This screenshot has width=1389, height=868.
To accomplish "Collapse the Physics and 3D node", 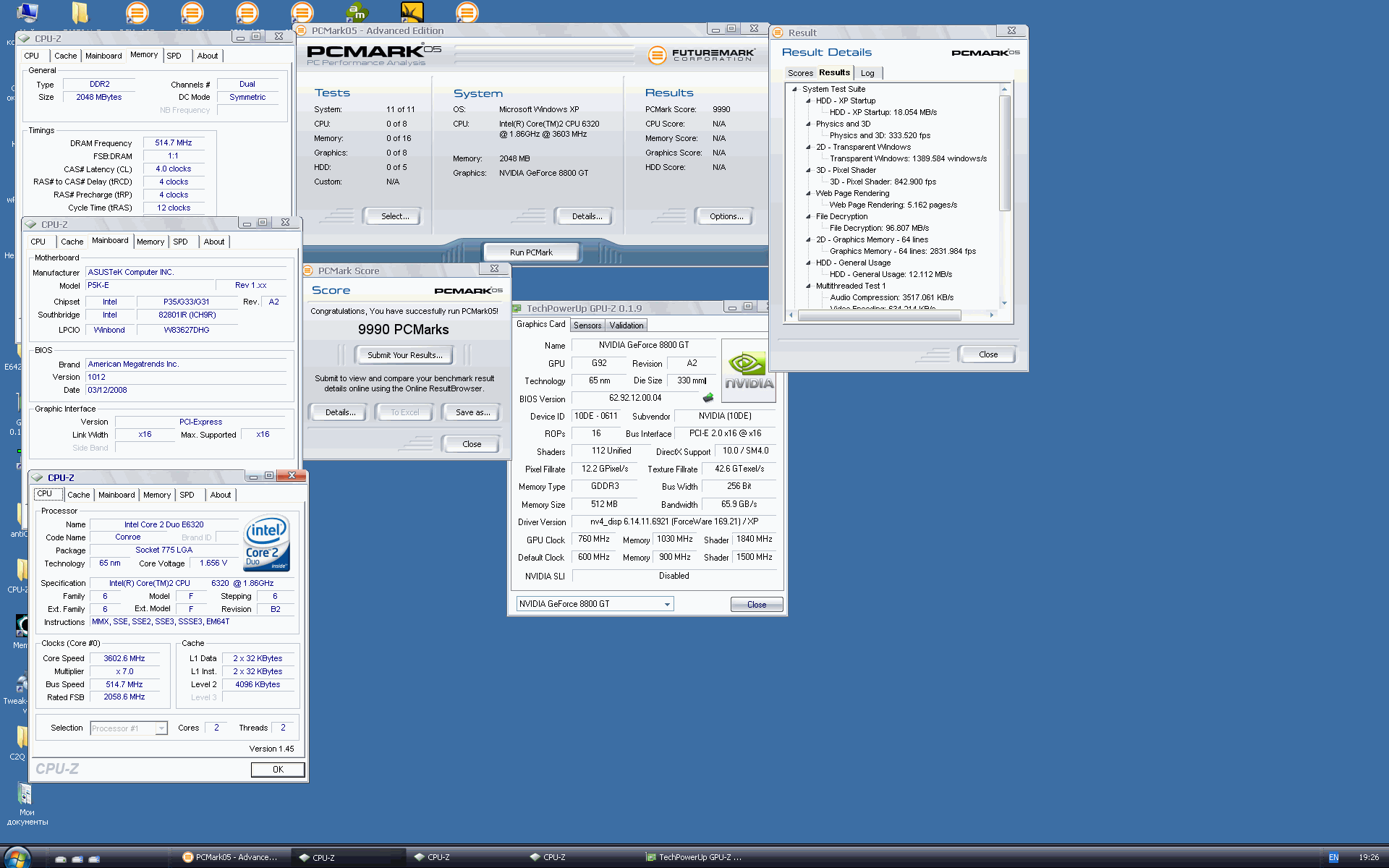I will coord(808,124).
